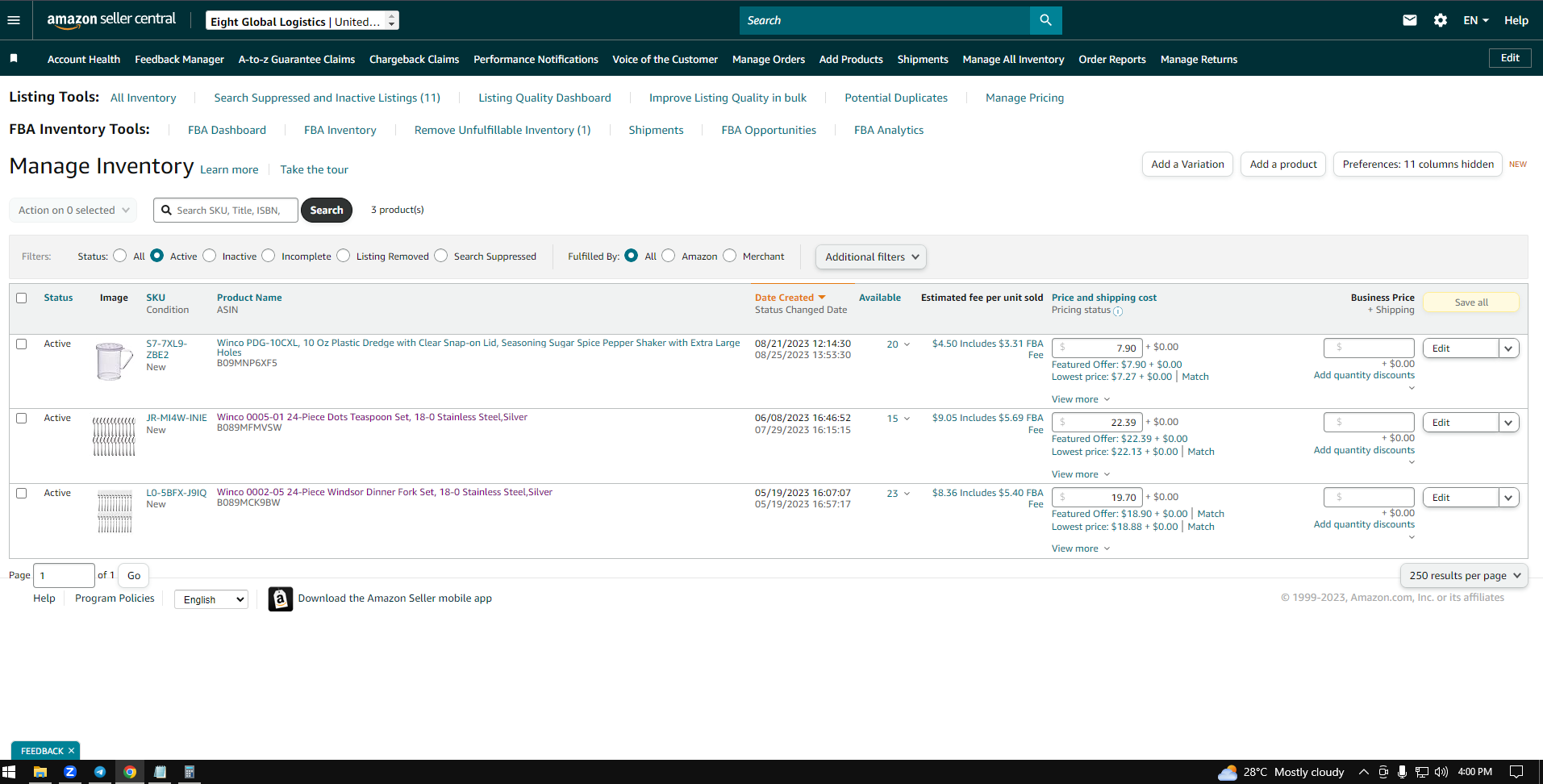Show hidden system tray icons
Screen dimensions: 1543x784
1363,772
